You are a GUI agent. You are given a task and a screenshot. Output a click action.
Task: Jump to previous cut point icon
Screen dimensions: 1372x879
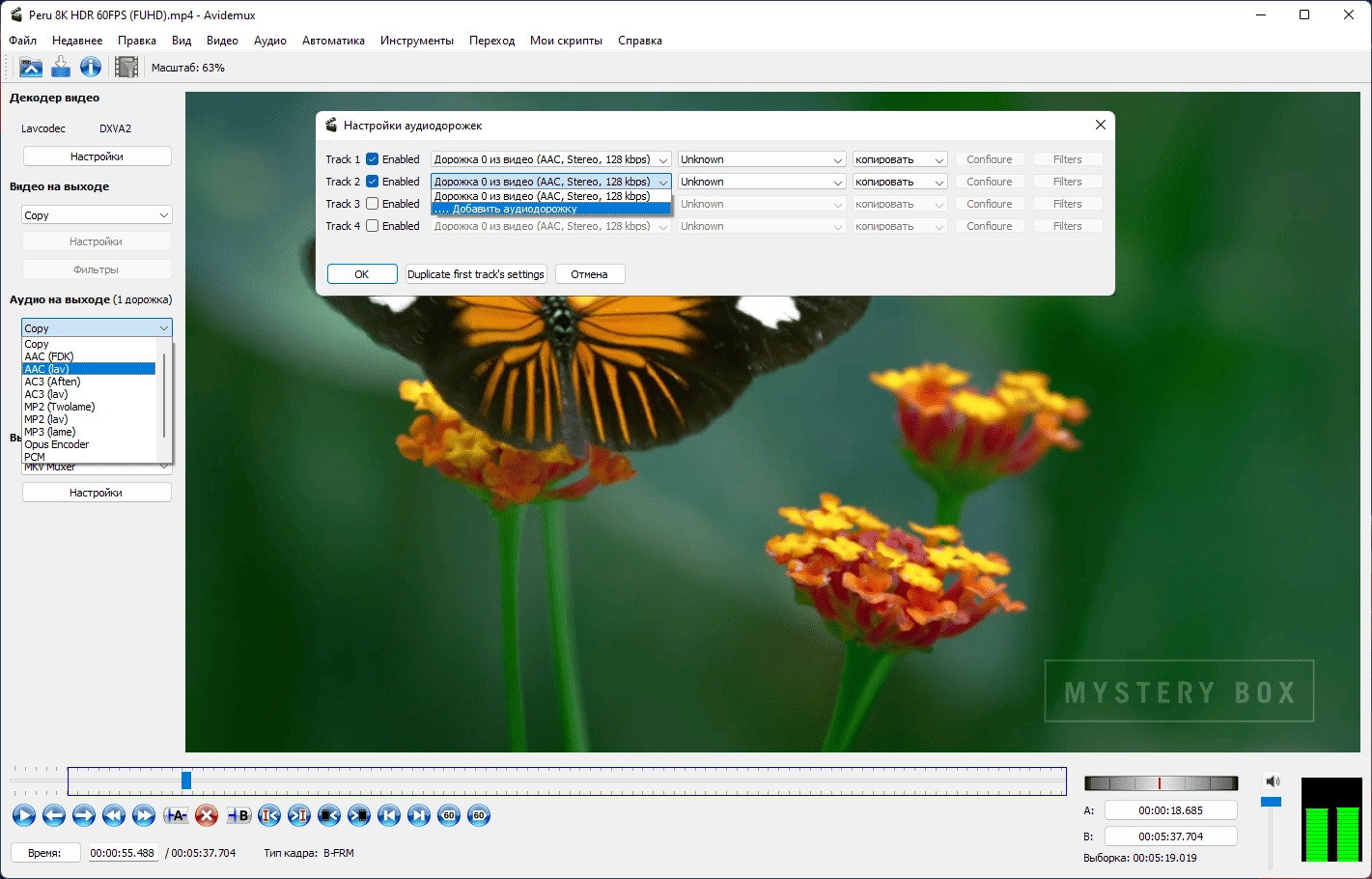tap(269, 816)
